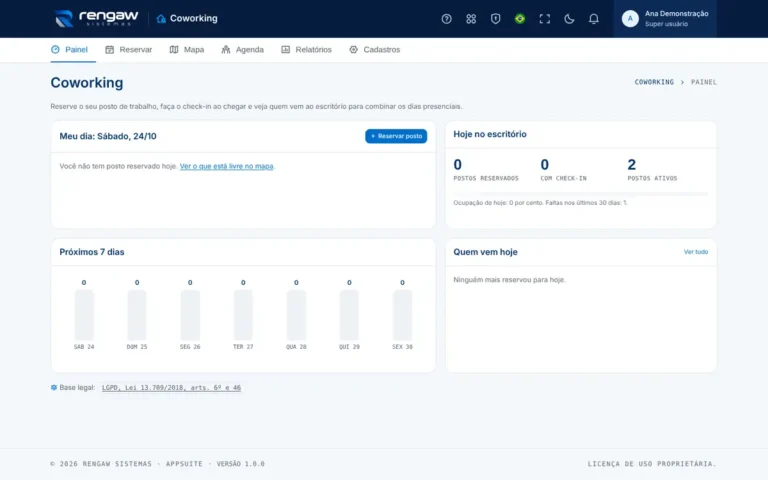Screen dimensions: 768x480
Task: Open the Cadastros tab
Action: pyautogui.click(x=375, y=49)
